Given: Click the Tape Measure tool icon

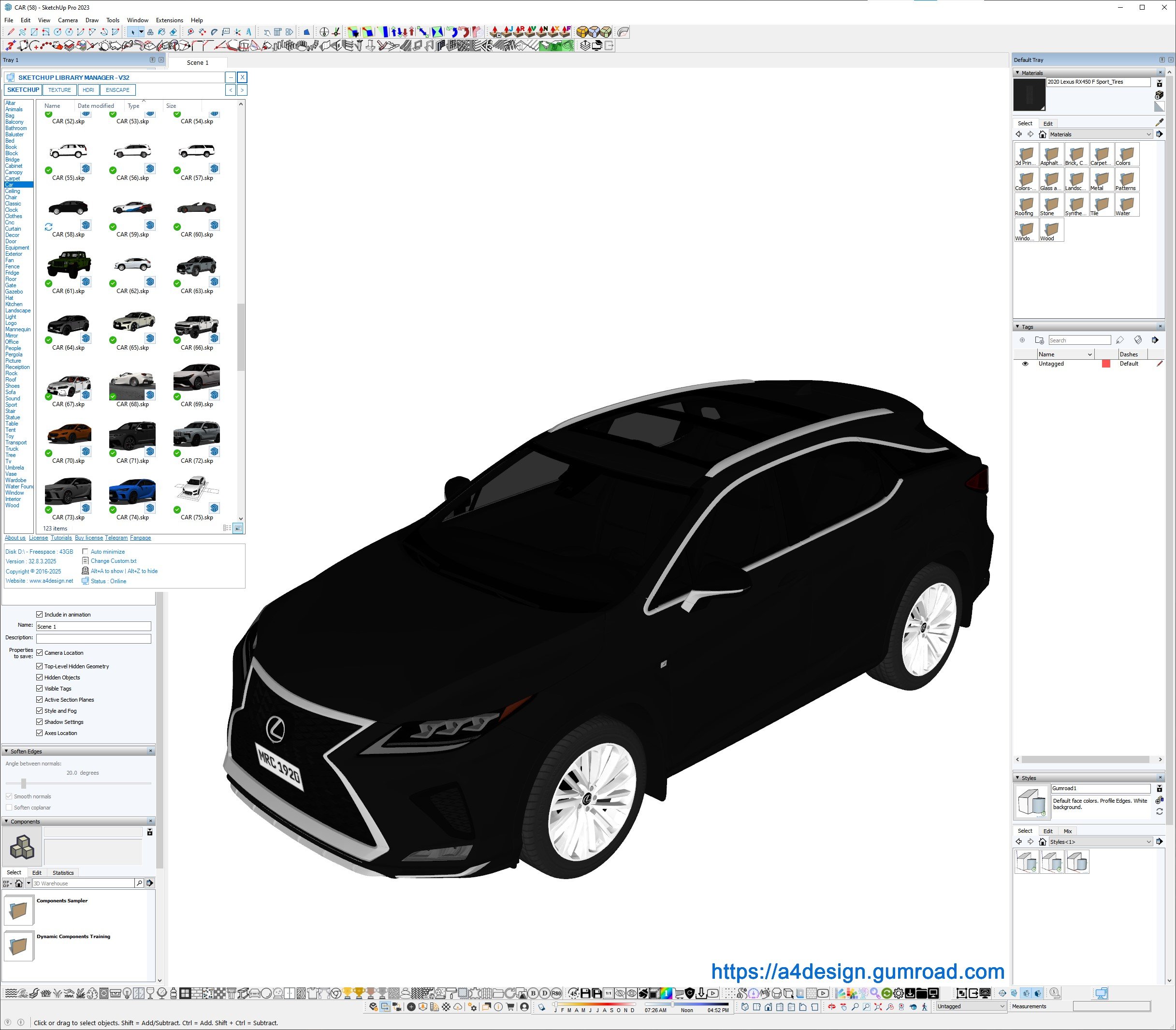Looking at the screenshot, I should point(191,32).
